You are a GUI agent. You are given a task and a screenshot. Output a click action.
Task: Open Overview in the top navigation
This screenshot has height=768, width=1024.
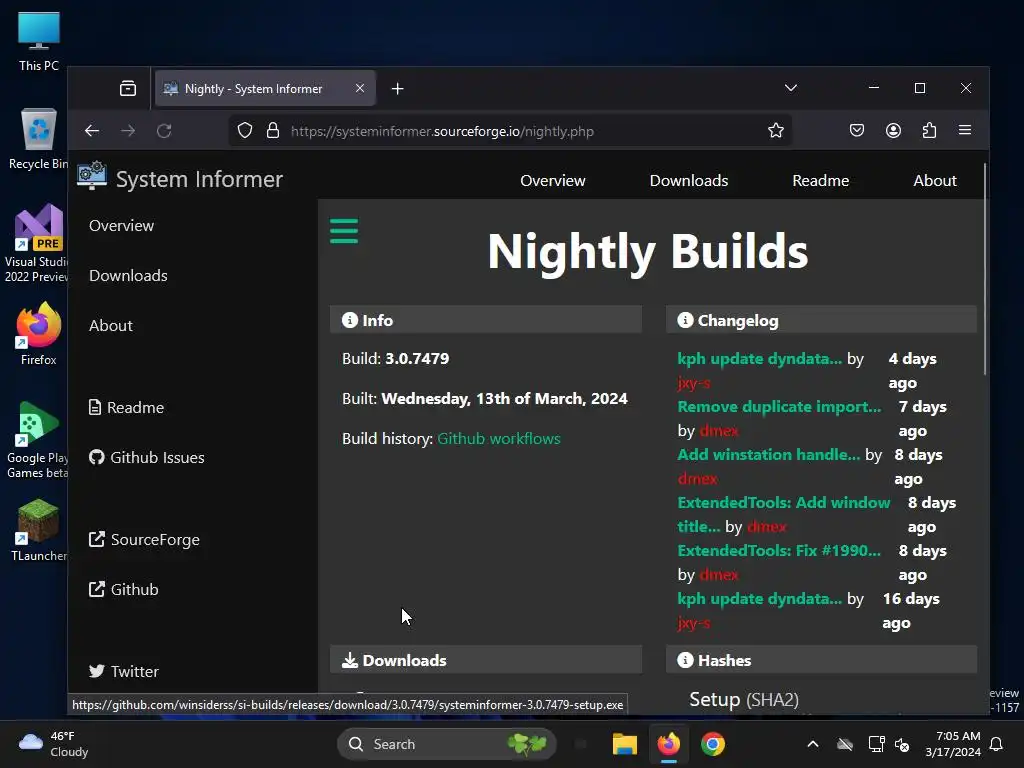point(552,181)
